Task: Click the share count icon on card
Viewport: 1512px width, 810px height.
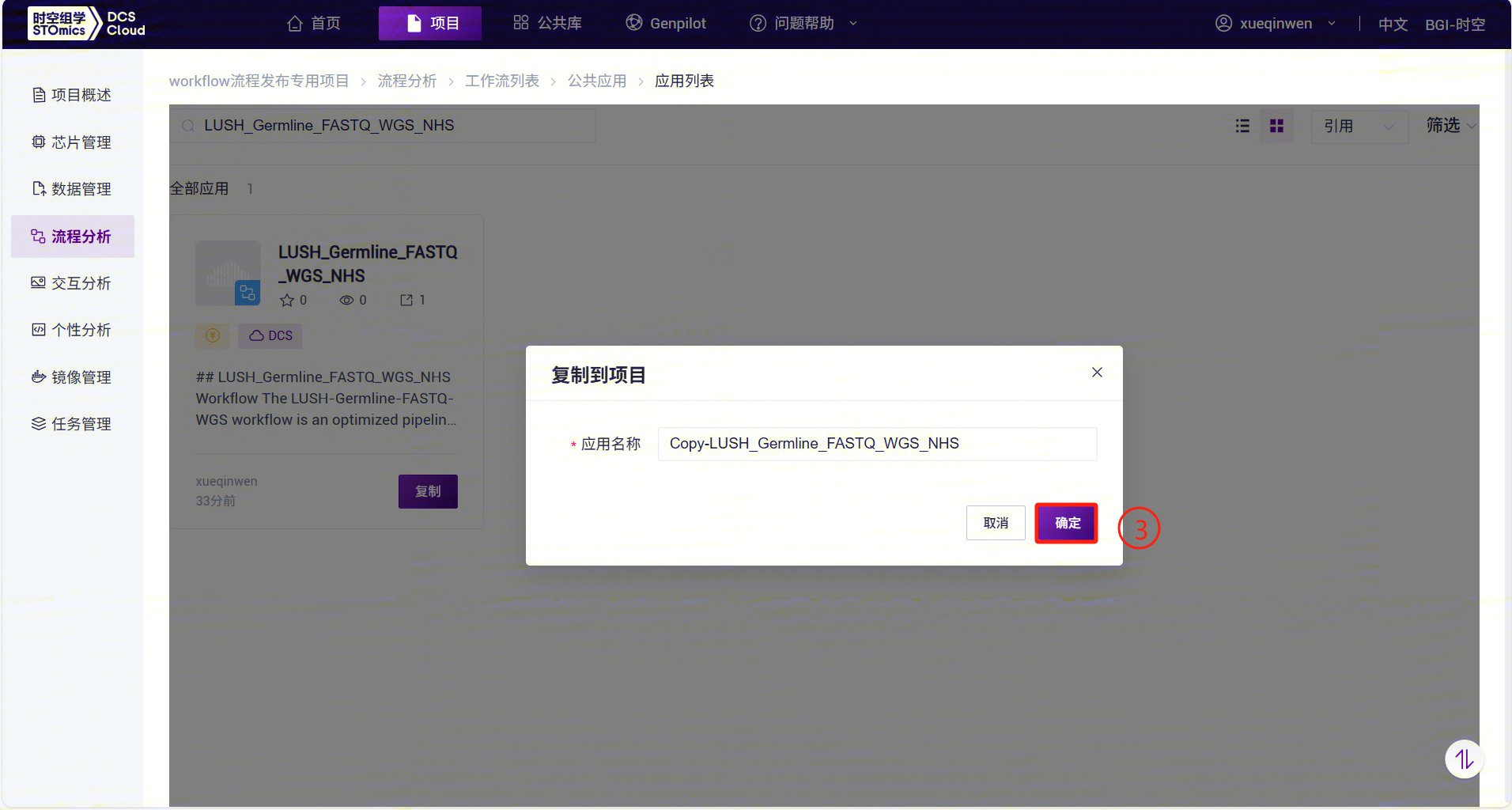Action: click(x=406, y=300)
